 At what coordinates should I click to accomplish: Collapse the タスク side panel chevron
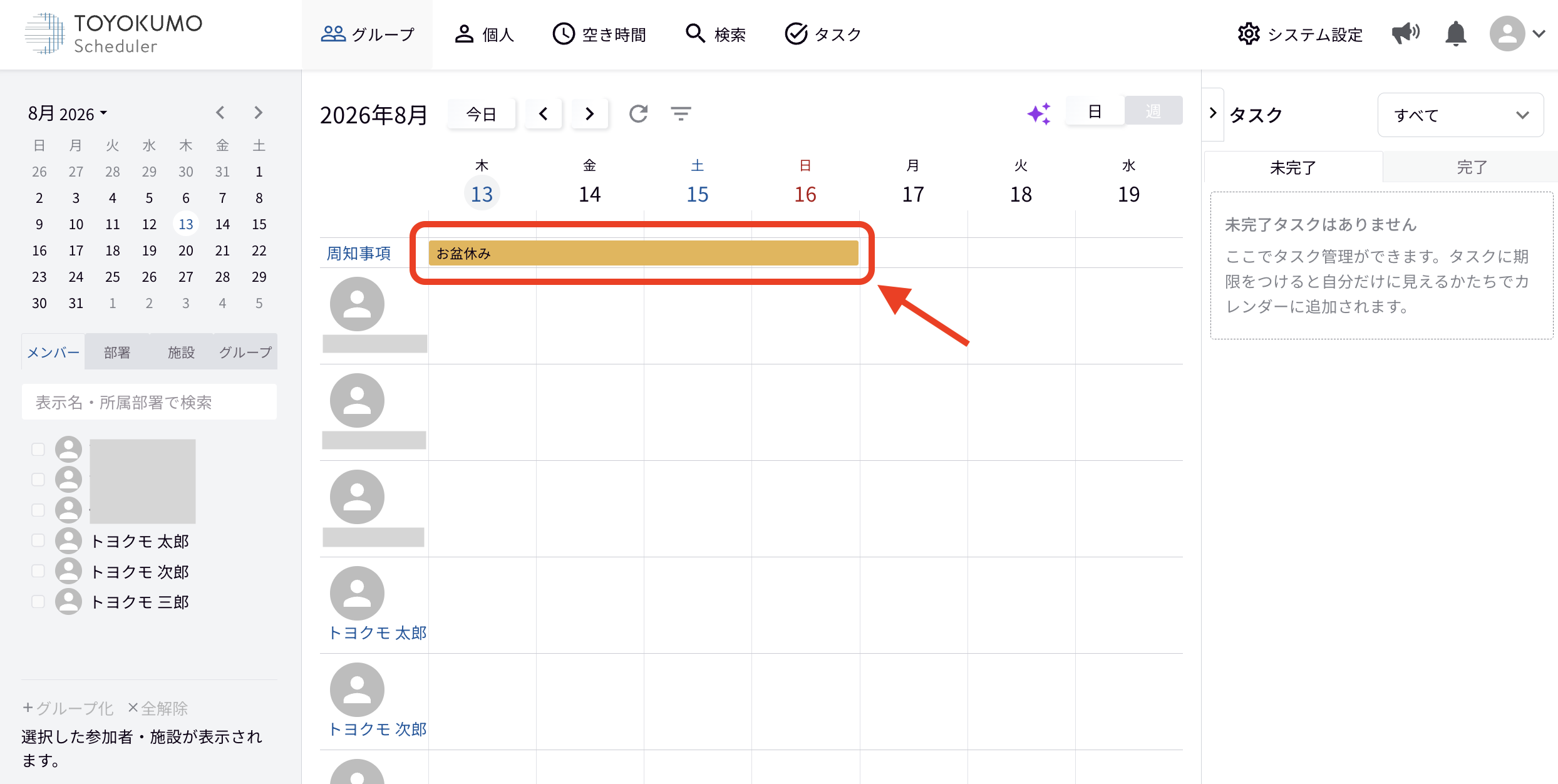[x=1213, y=113]
